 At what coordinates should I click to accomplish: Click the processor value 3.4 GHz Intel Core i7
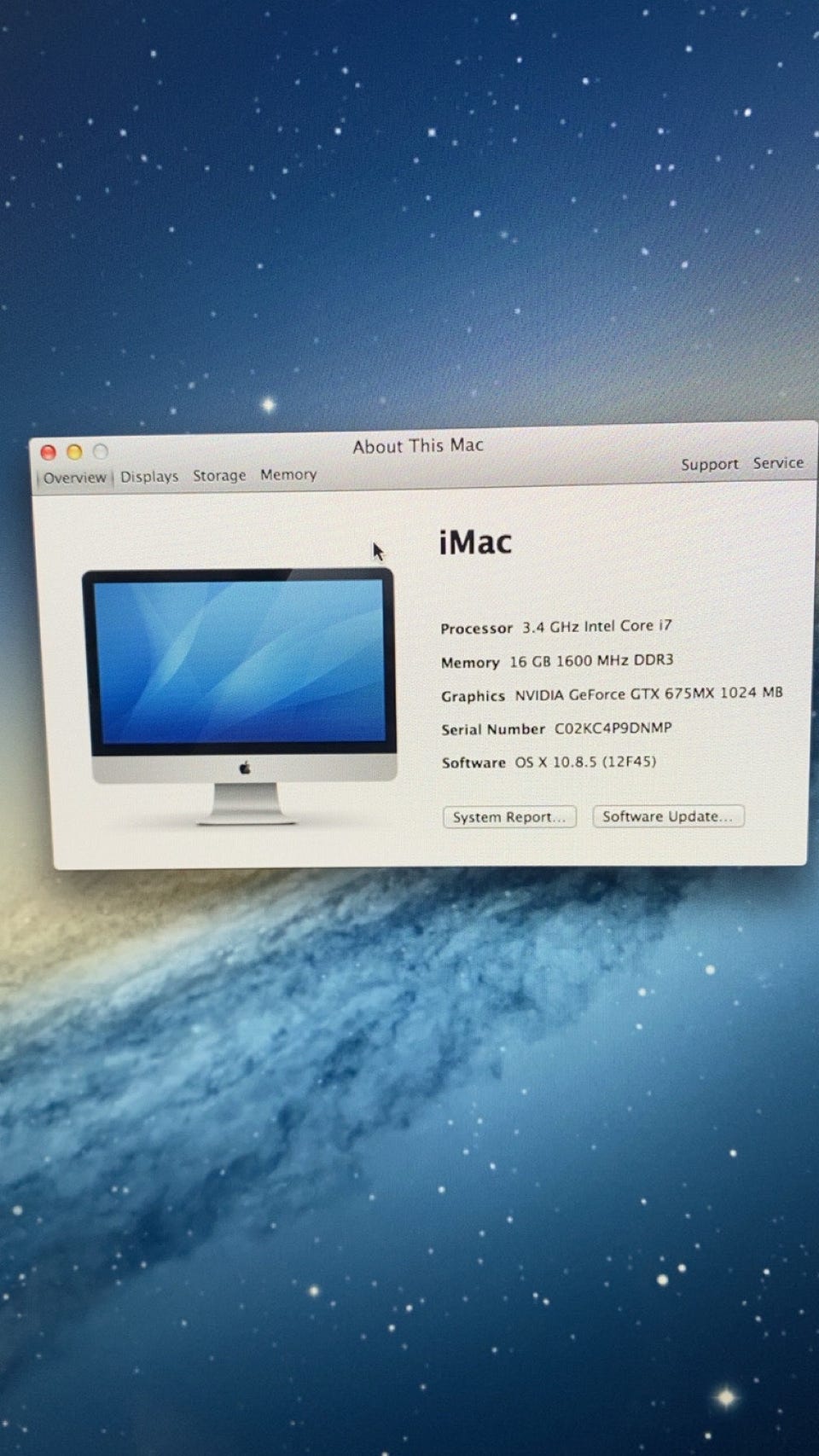click(597, 626)
